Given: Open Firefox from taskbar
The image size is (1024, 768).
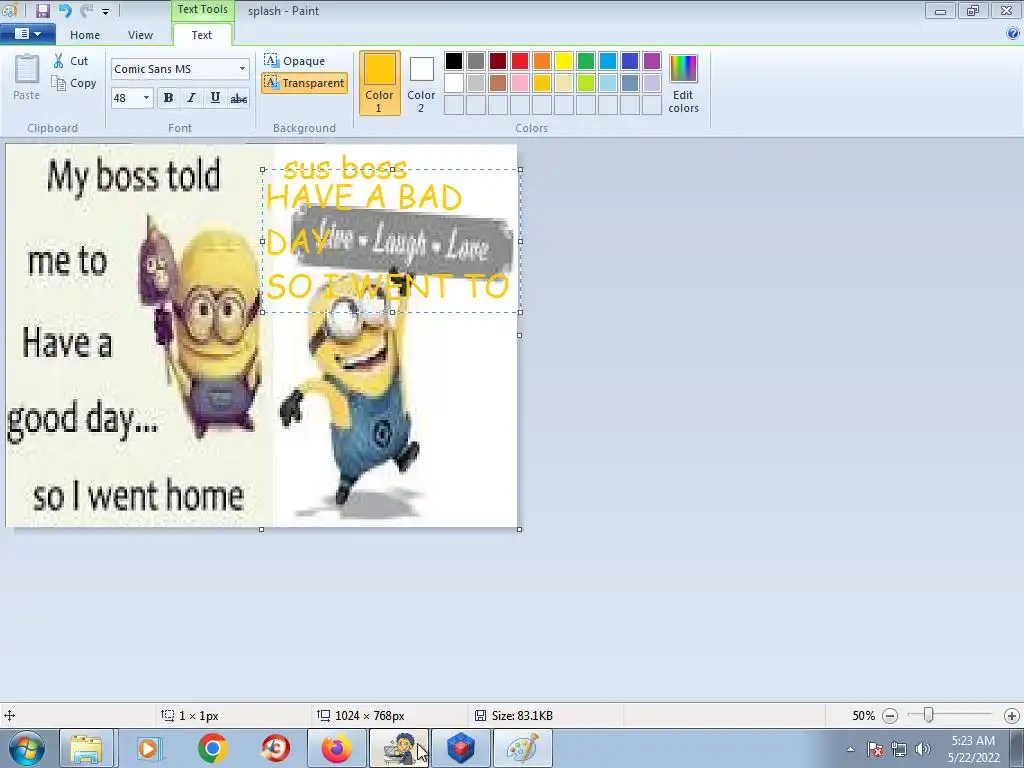Looking at the screenshot, I should pos(337,748).
